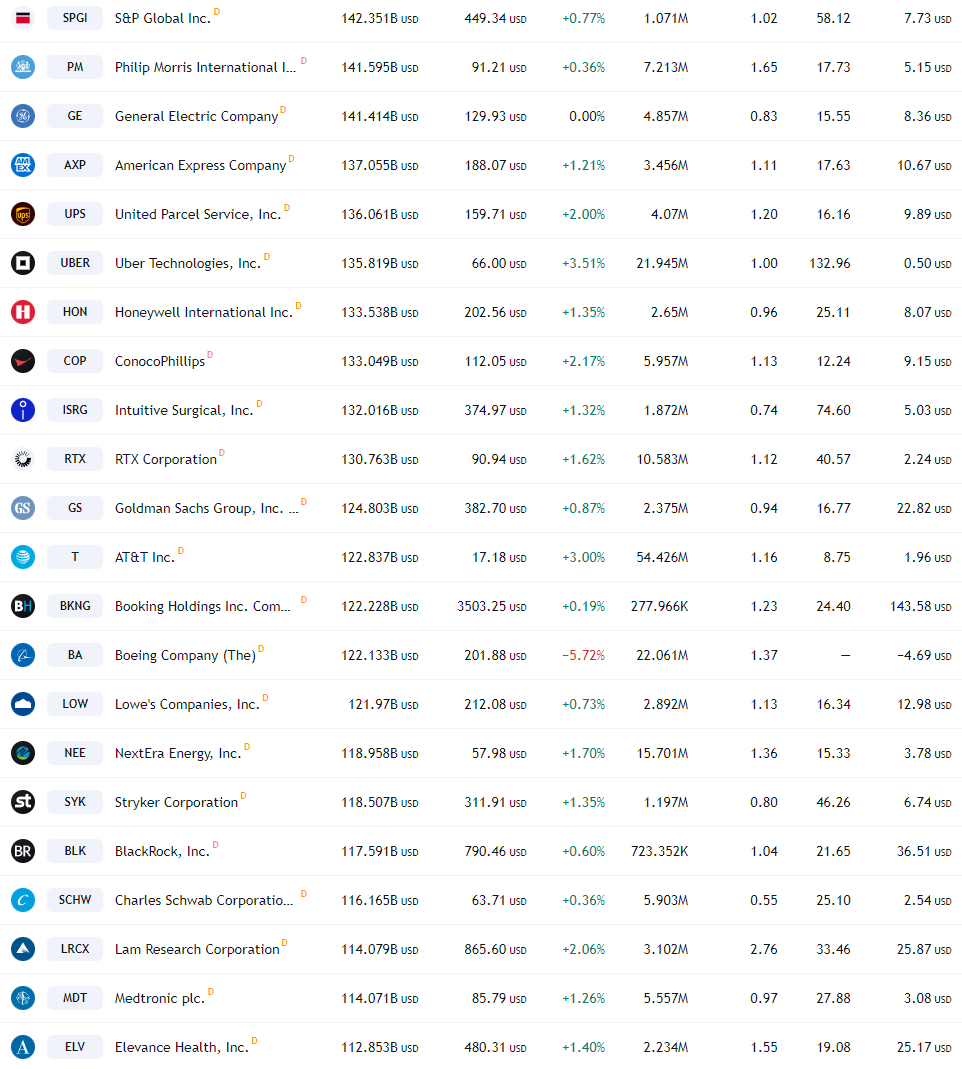Click Elevance Health market cap 112.853B

pyautogui.click(x=380, y=1047)
